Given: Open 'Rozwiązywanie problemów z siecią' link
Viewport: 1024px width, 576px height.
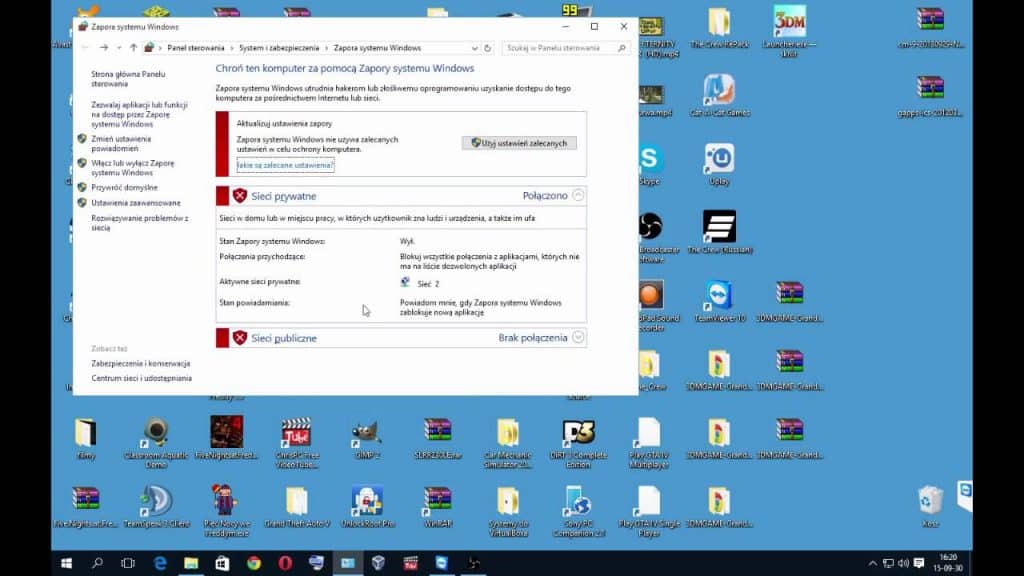Looking at the screenshot, I should (140, 223).
